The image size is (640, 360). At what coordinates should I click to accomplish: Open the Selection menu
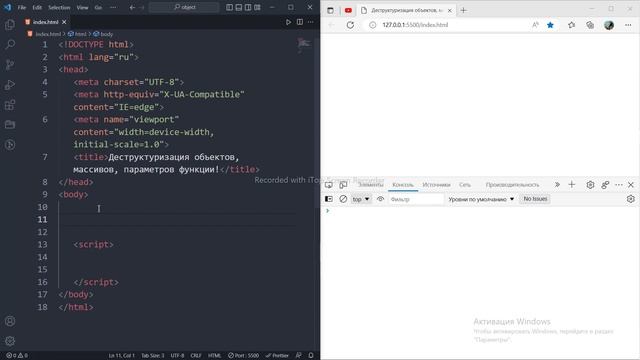coord(59,7)
